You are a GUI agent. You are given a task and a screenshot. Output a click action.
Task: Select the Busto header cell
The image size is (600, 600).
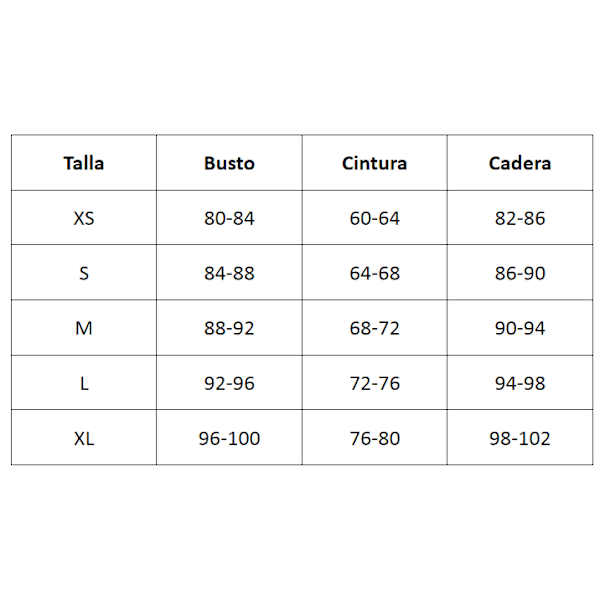point(229,163)
